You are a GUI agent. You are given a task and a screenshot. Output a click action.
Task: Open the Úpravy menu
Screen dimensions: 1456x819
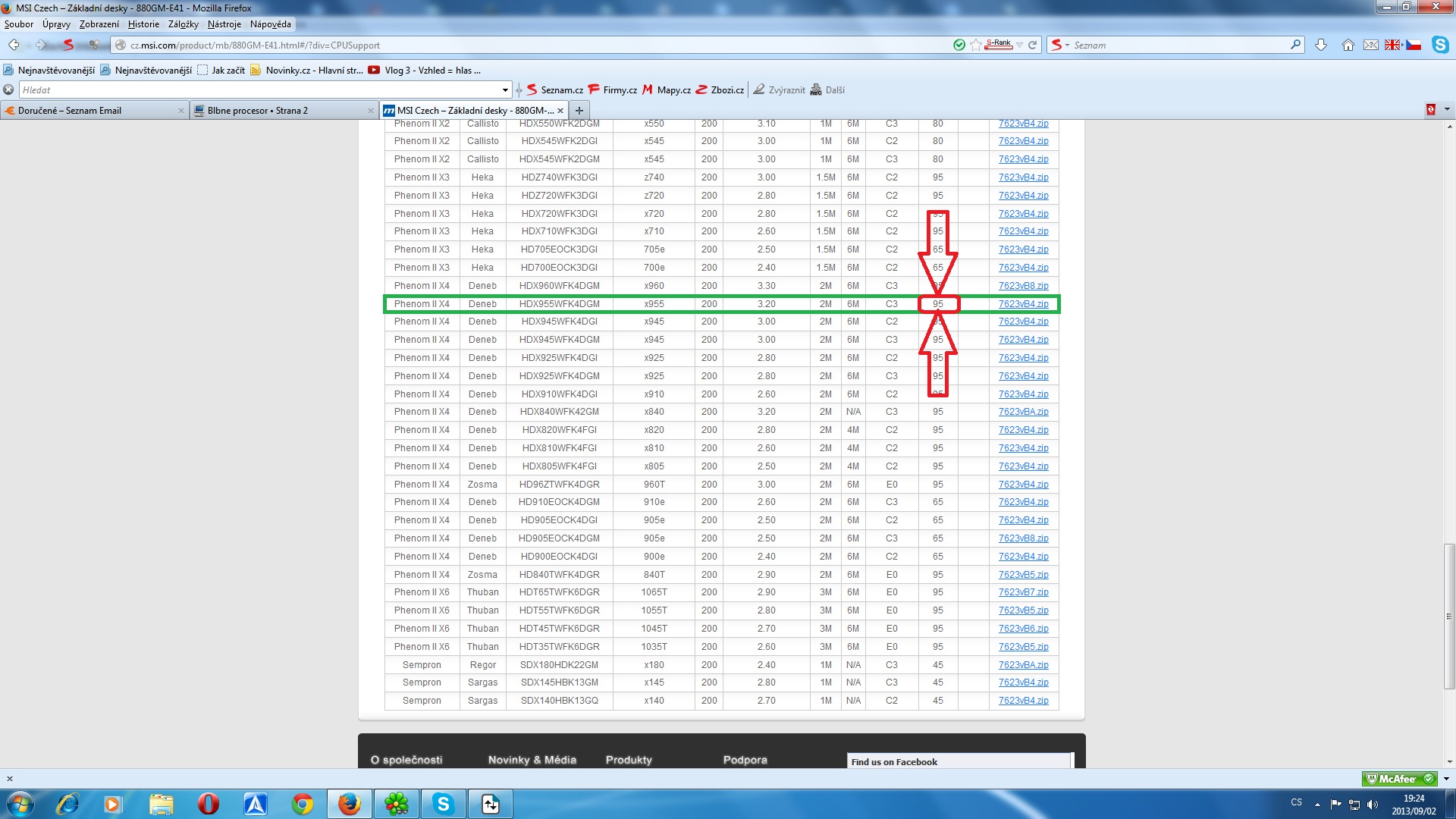(x=56, y=24)
